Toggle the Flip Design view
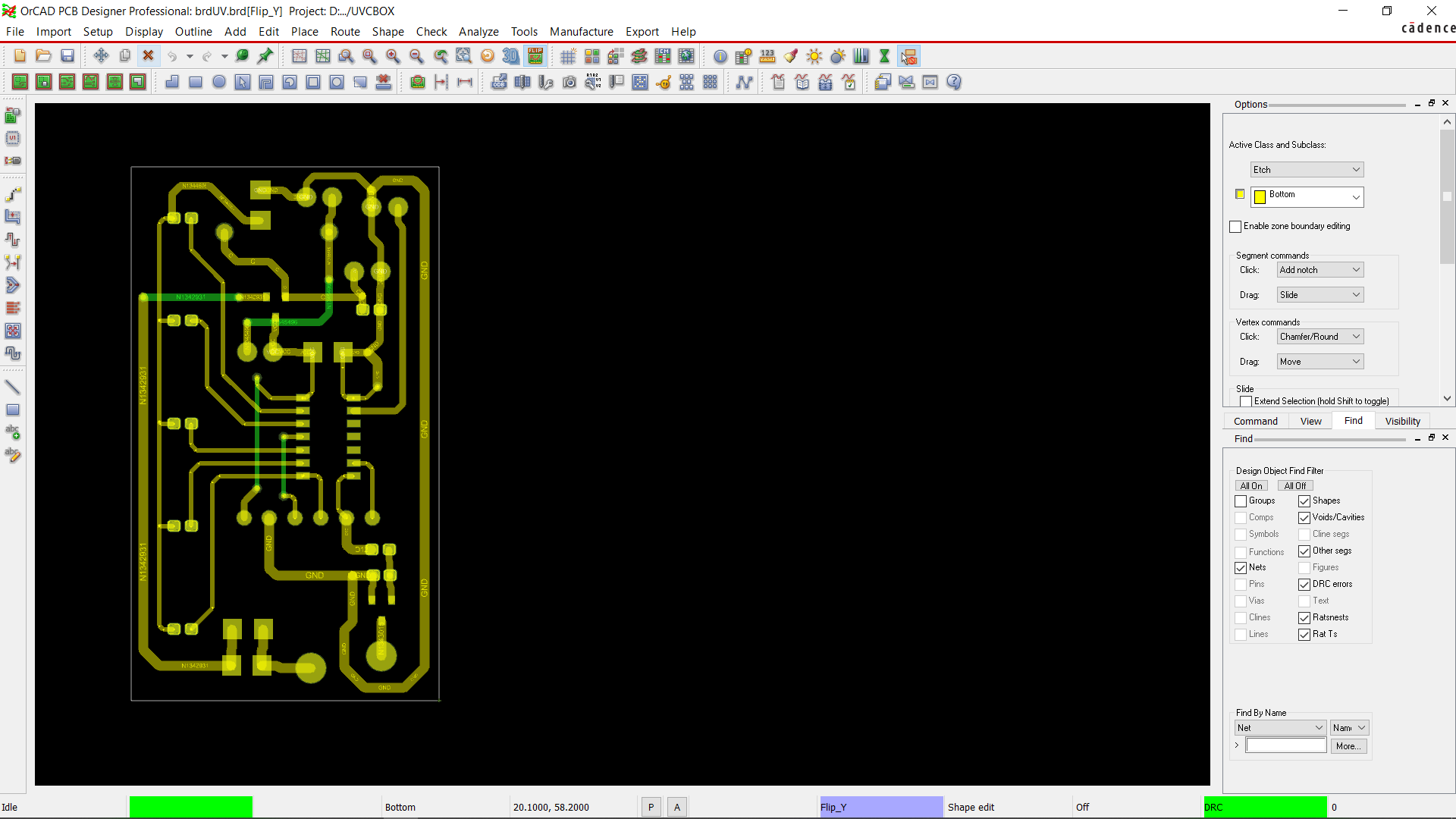The width and height of the screenshot is (1456, 819). (x=535, y=56)
